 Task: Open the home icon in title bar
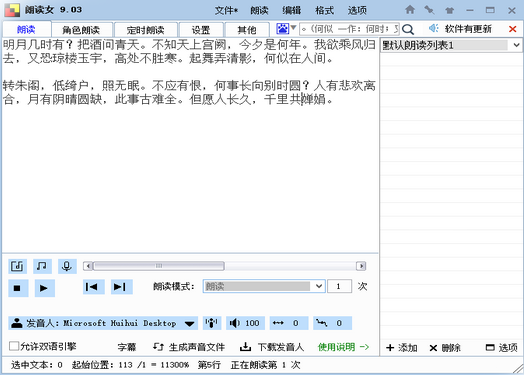[410, 10]
